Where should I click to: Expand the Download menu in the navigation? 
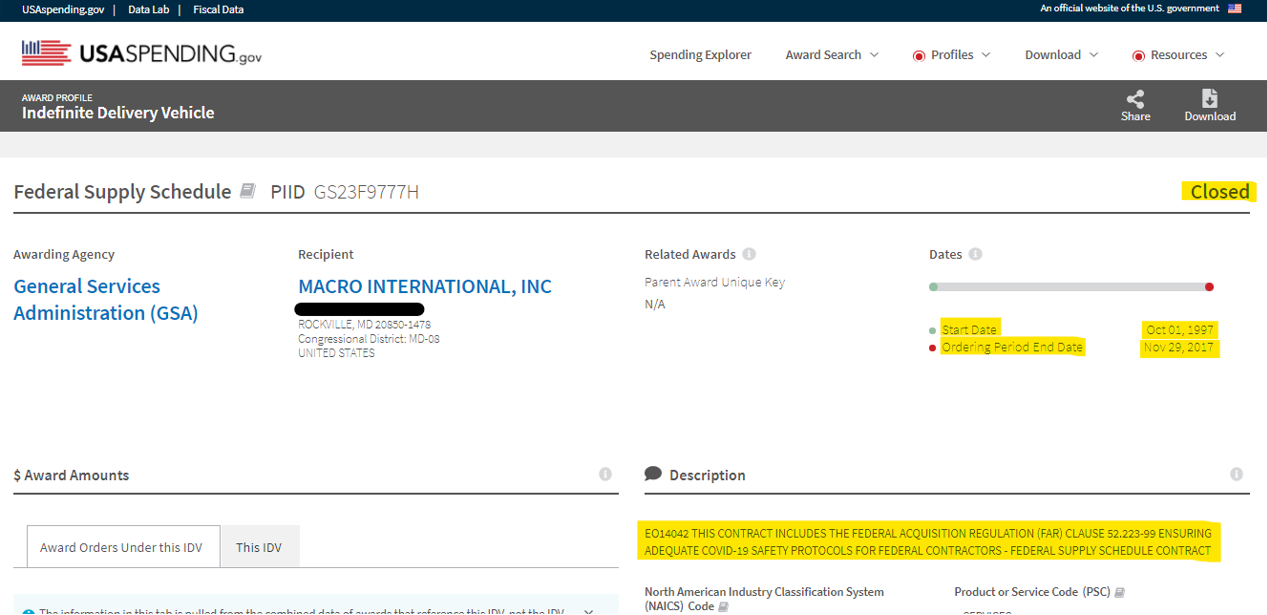(x=1061, y=55)
